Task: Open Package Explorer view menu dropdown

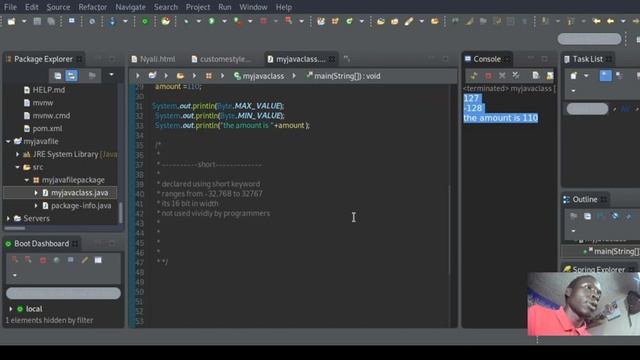Action: tap(111, 75)
